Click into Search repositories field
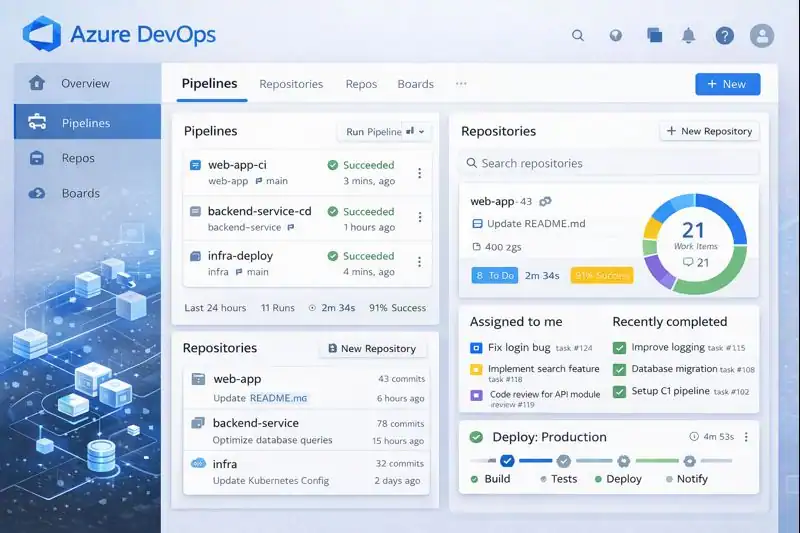 point(609,163)
